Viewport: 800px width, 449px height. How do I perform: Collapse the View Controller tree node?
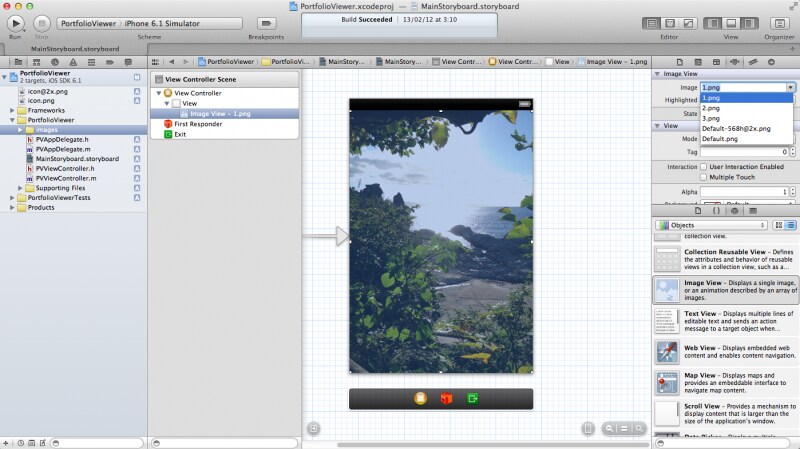[159, 93]
